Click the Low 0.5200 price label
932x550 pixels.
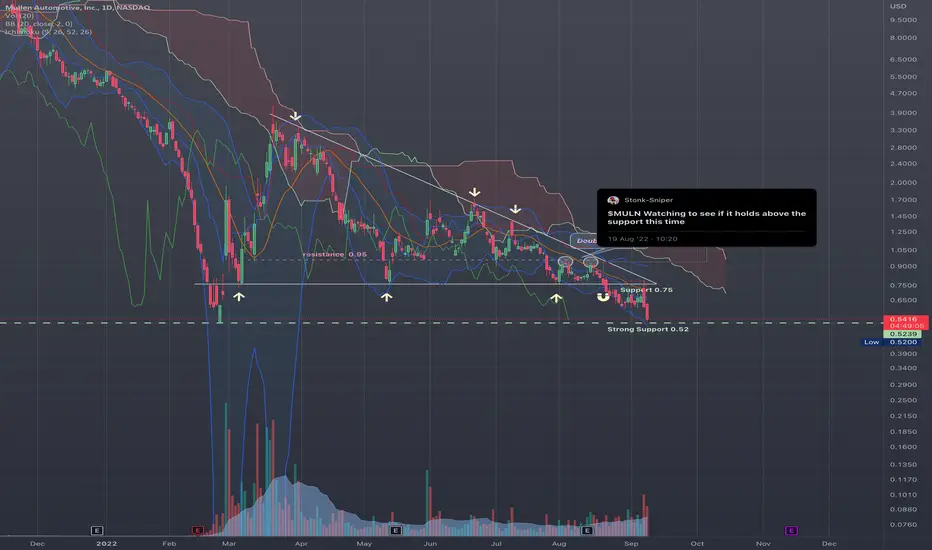tap(892, 342)
